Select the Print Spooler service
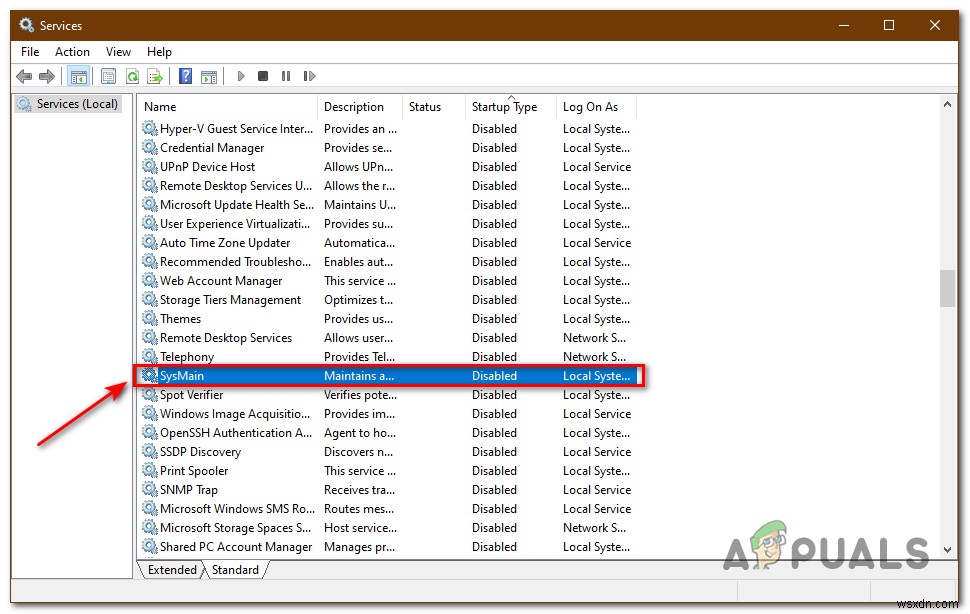The width and height of the screenshot is (970, 614). [193, 470]
